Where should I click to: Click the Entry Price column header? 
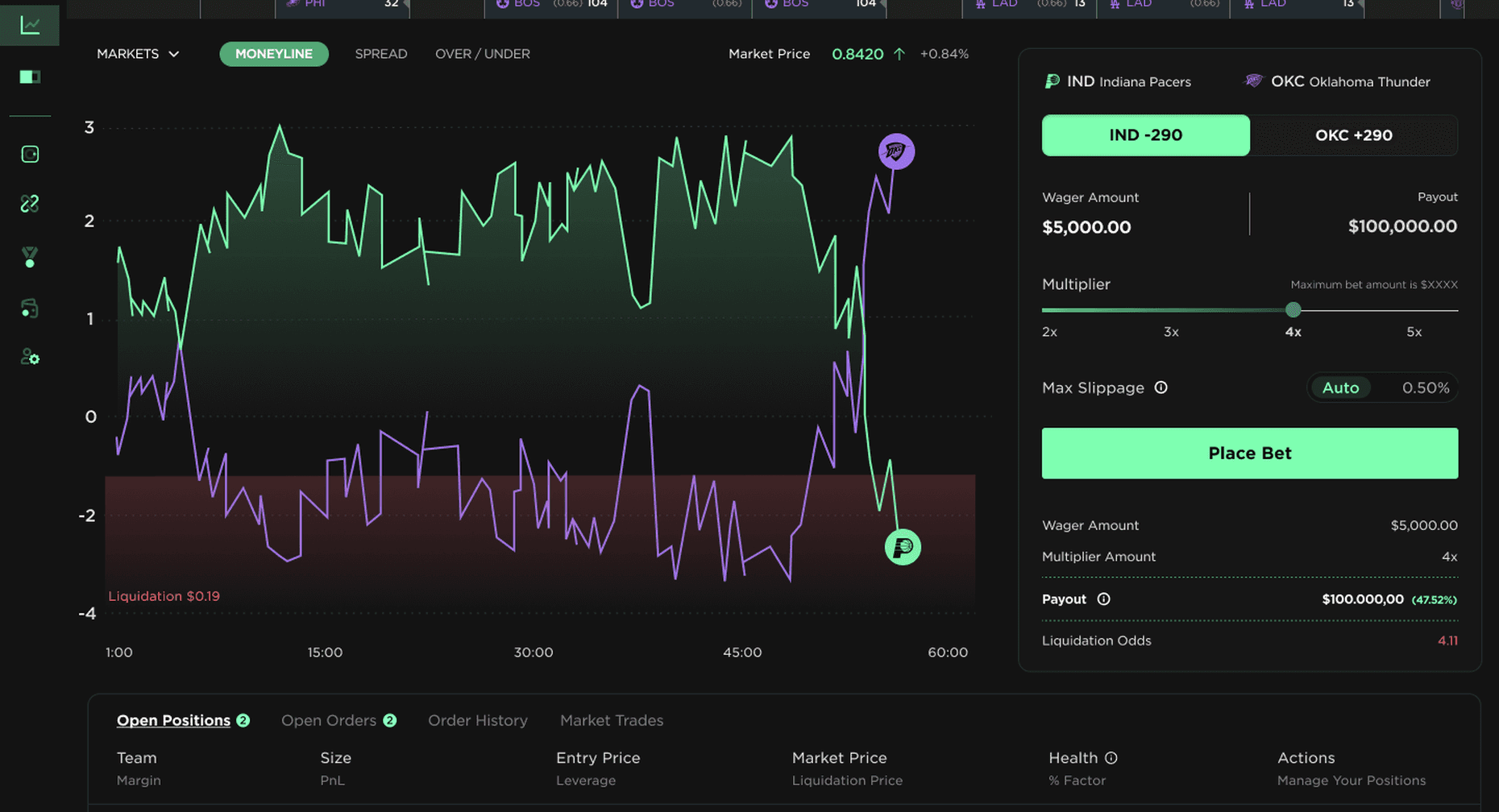(x=598, y=758)
